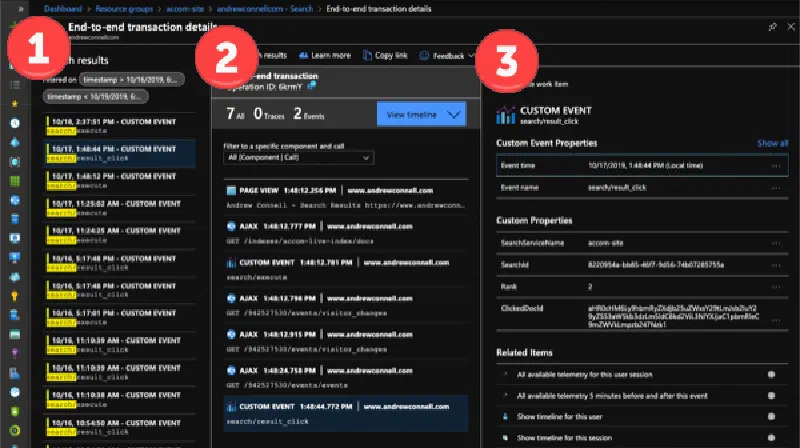Click the clock icon in the left sidebar
This screenshot has height=448, width=800.
15,123
